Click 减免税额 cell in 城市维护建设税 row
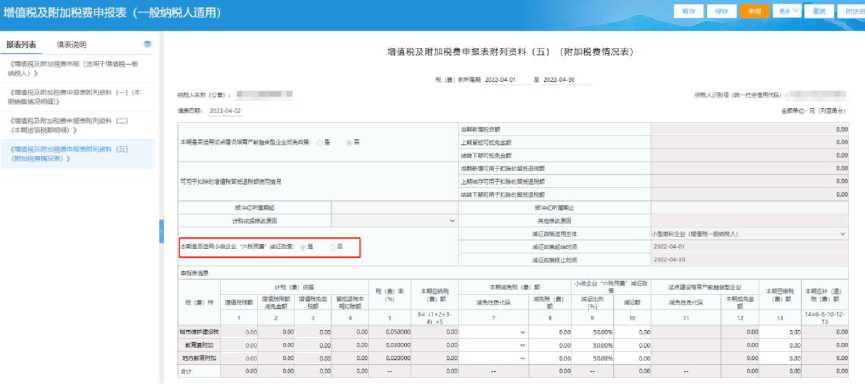The height and width of the screenshot is (384, 865). 551,332
